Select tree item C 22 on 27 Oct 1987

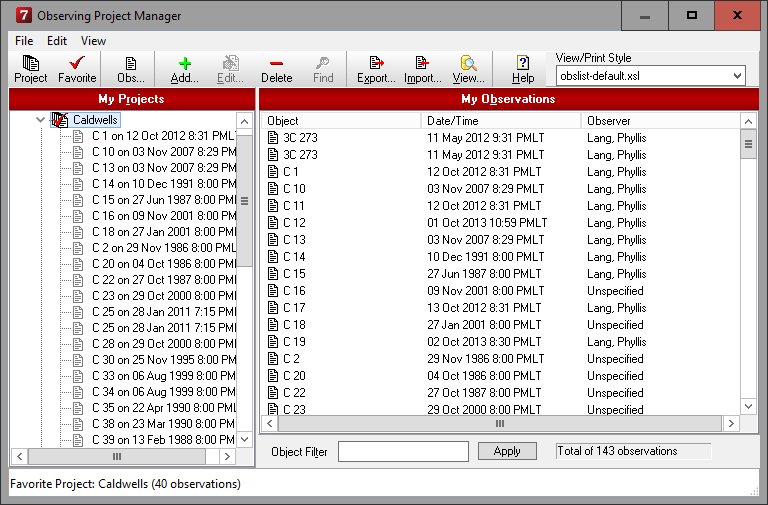click(164, 280)
